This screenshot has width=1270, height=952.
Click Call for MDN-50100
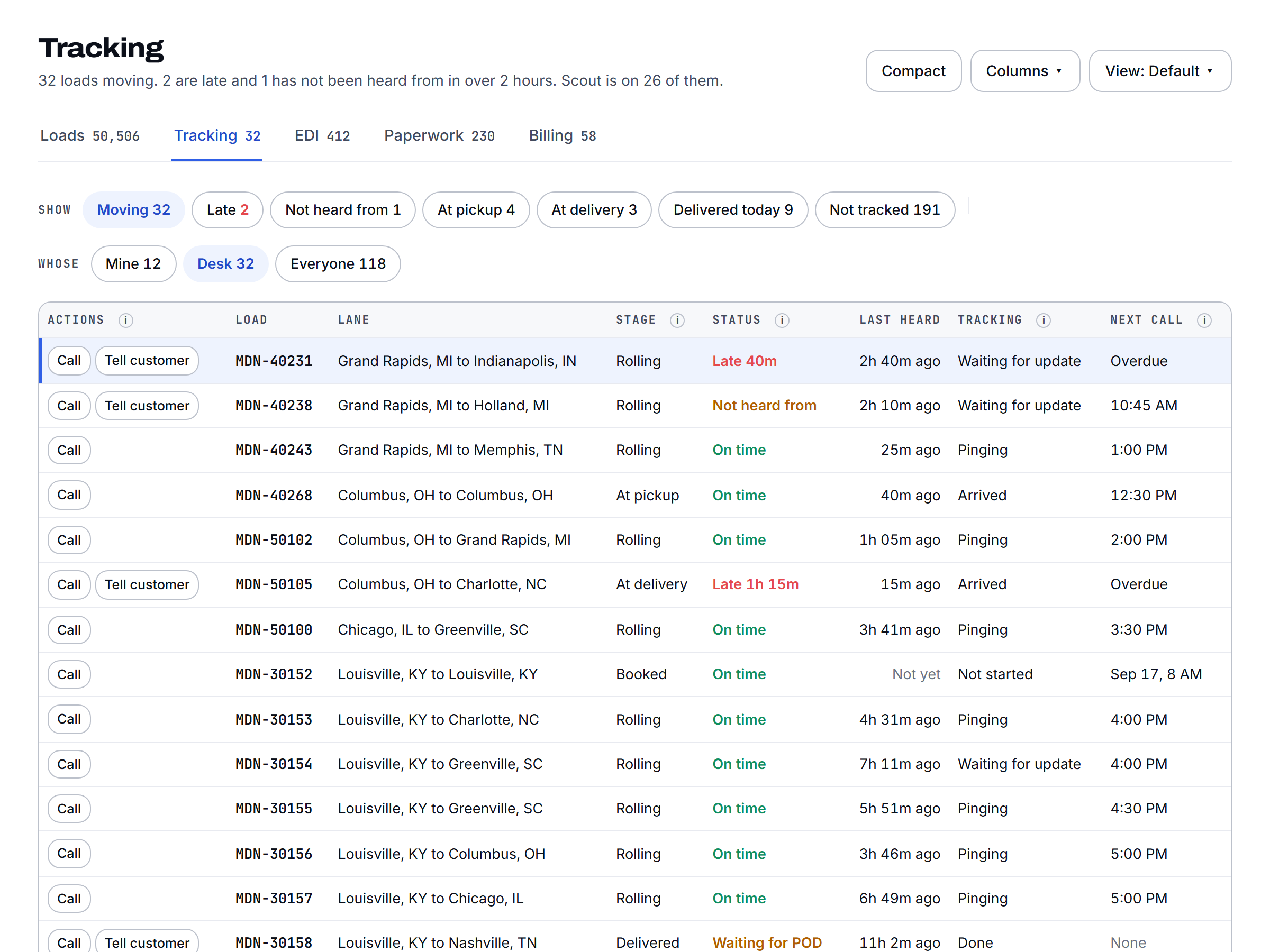tap(69, 629)
